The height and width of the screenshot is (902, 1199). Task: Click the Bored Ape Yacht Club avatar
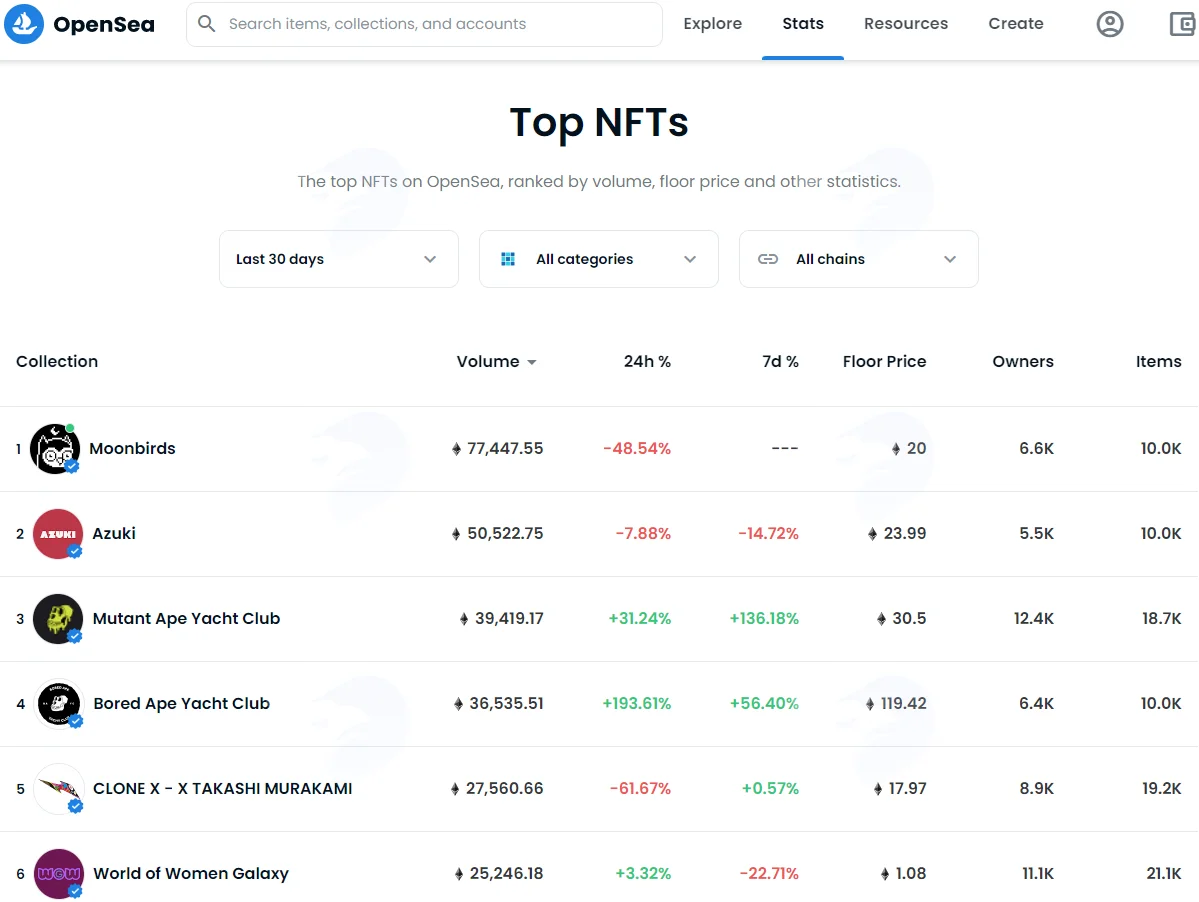[x=59, y=703]
